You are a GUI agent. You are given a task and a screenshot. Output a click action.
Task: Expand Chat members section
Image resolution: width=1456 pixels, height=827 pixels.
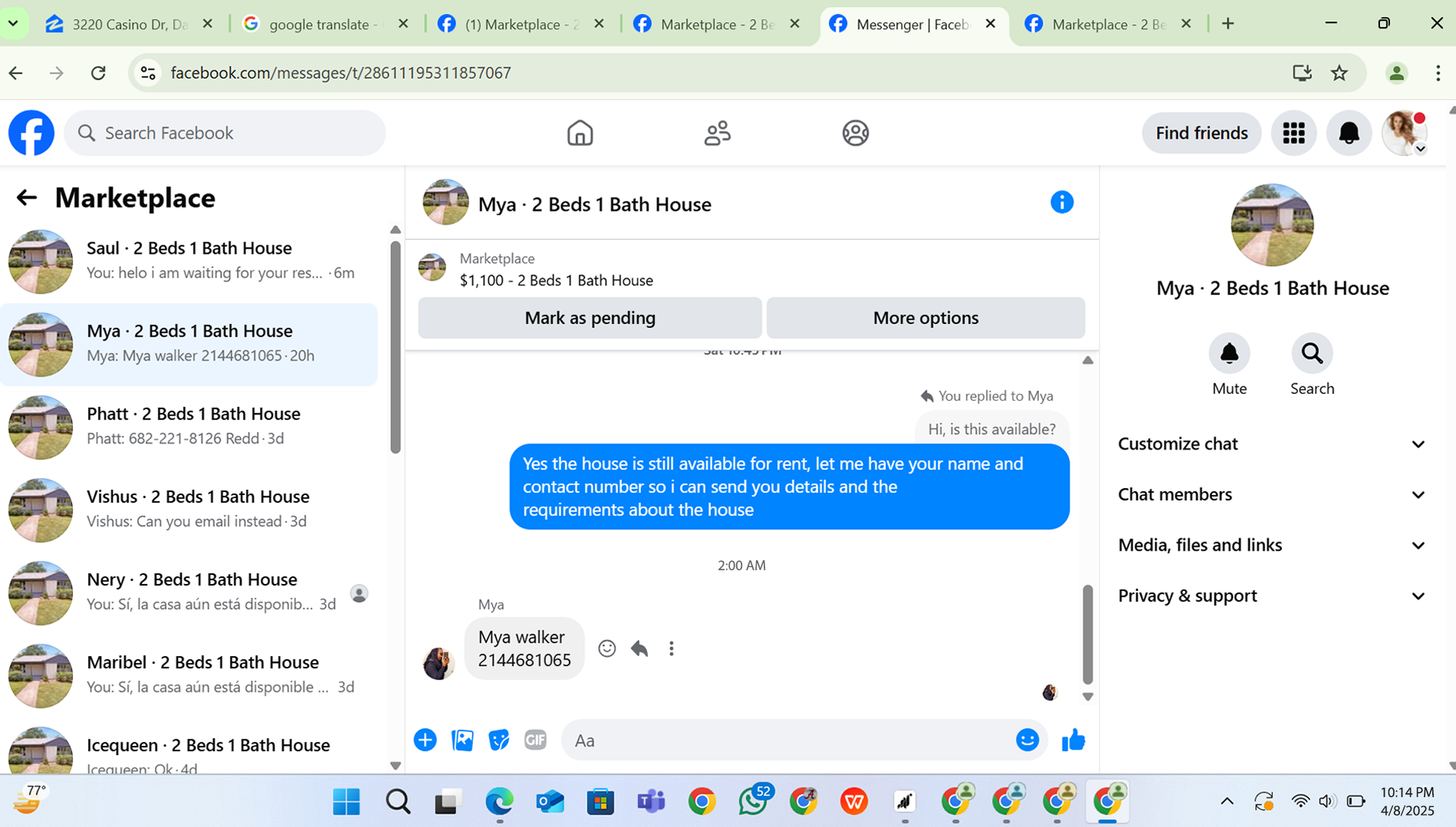1271,494
